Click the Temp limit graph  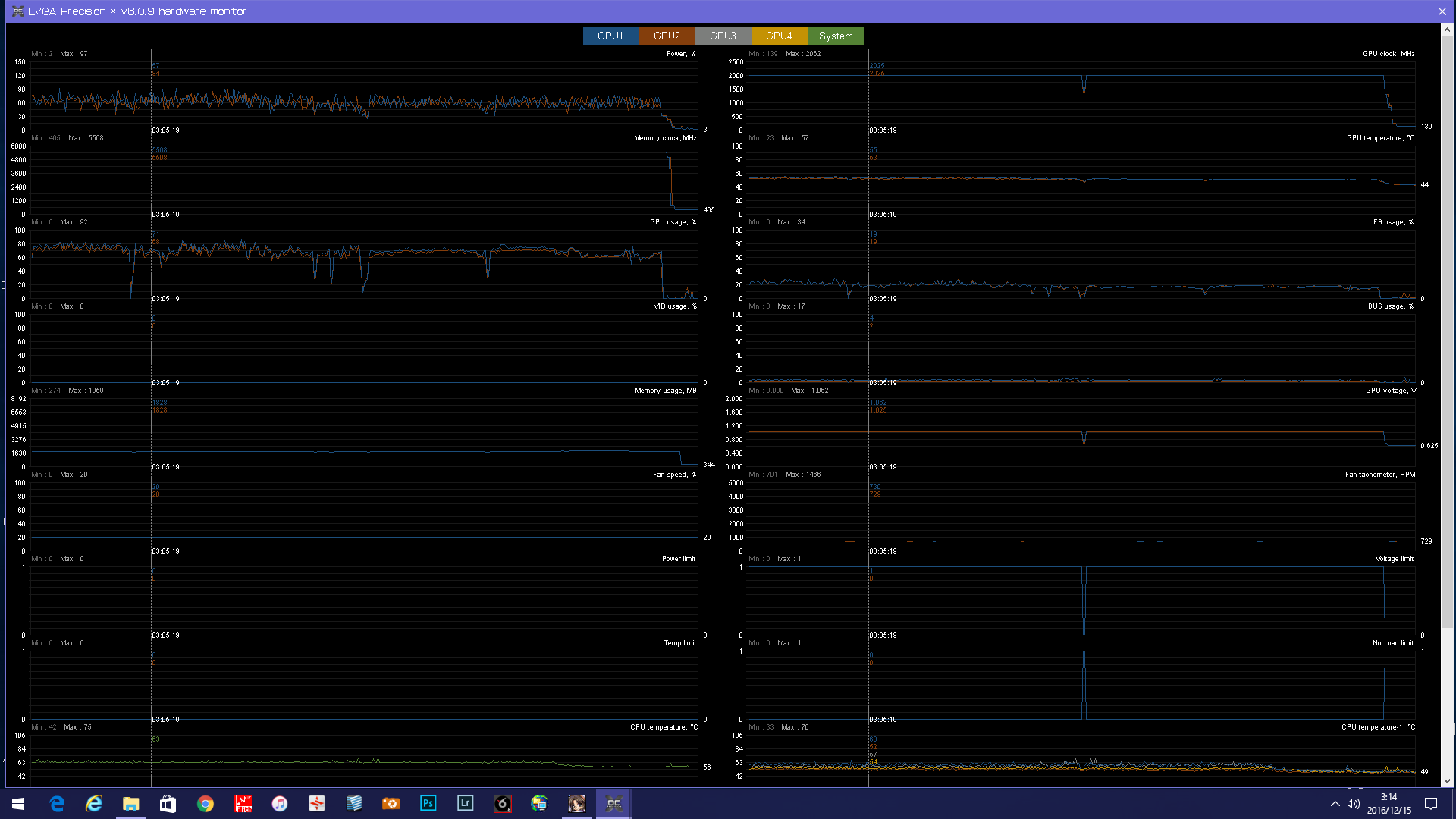tap(364, 686)
